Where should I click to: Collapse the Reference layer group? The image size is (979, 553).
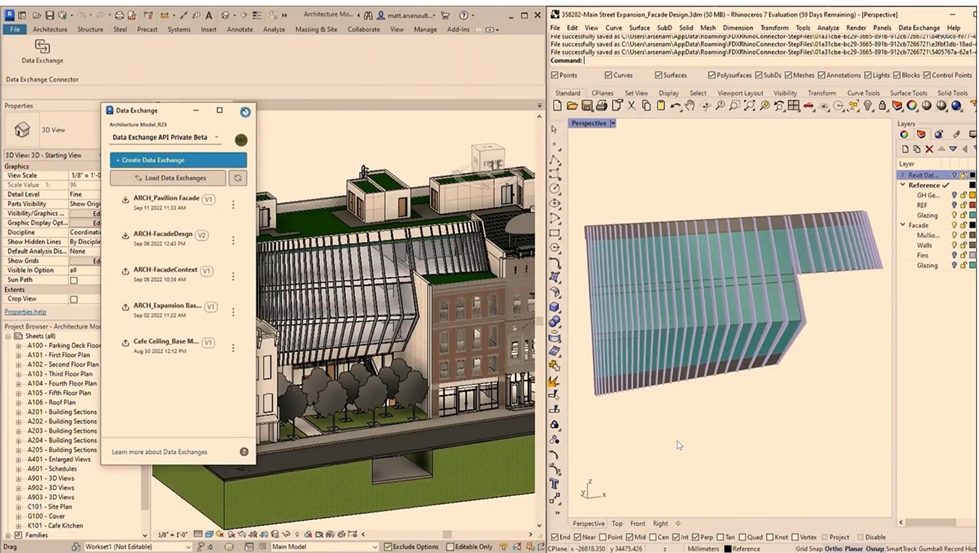(x=903, y=185)
